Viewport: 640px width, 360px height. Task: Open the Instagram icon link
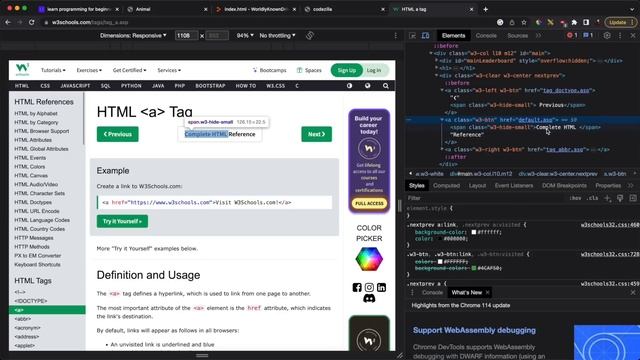369,287
